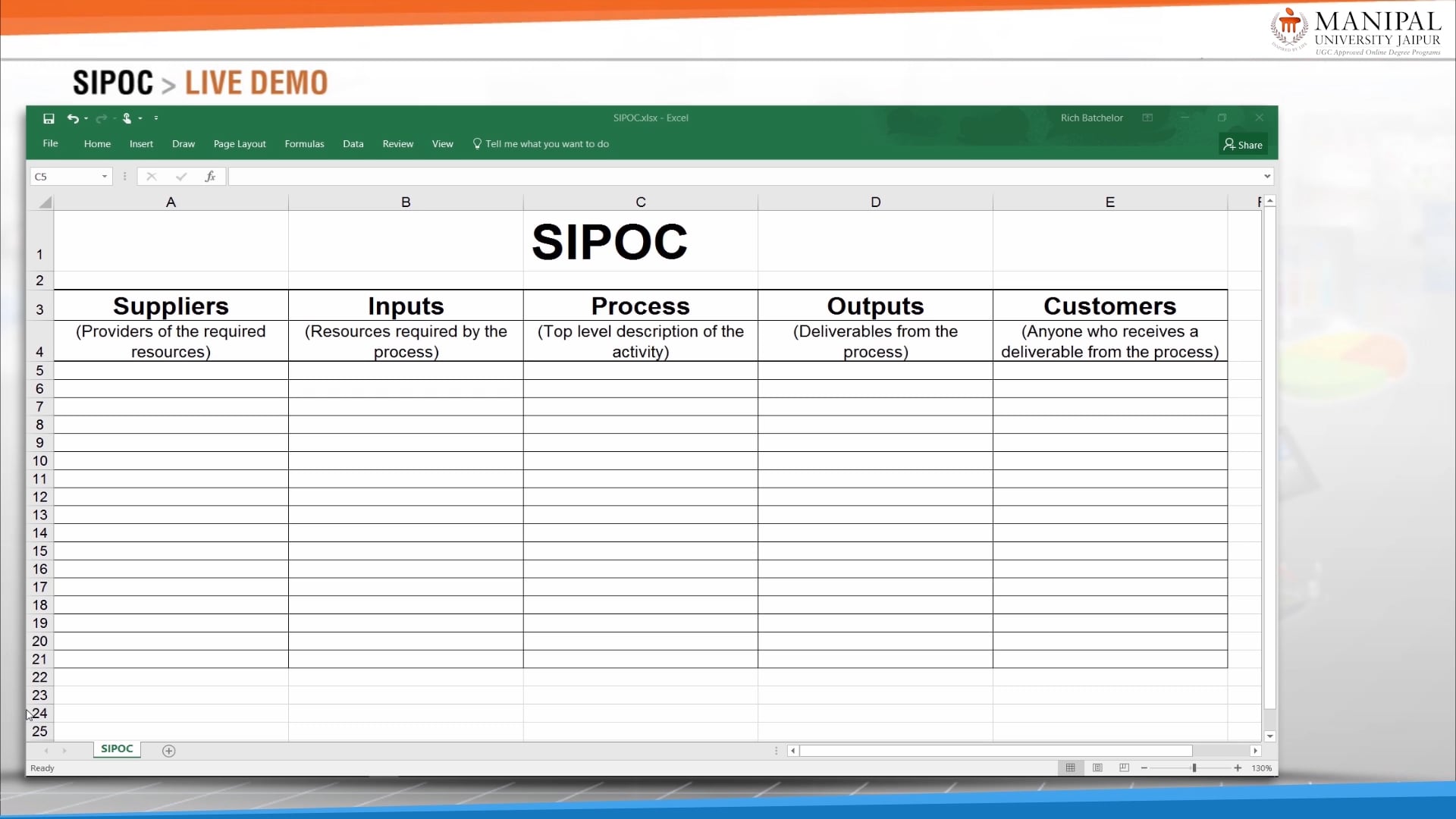The width and height of the screenshot is (1456, 819).
Task: Switch to Page Break Preview view icon
Action: coord(1124,767)
